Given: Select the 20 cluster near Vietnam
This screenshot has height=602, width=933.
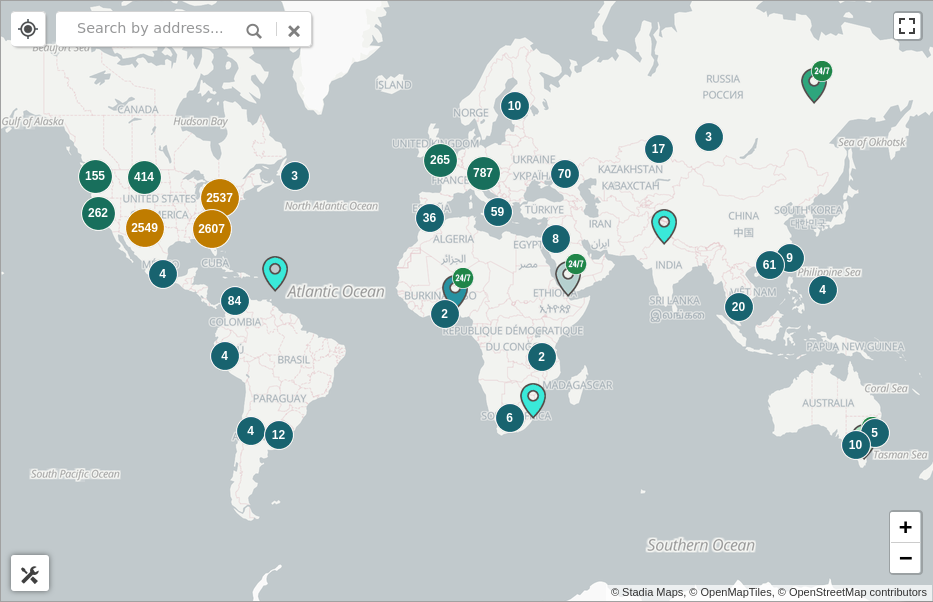Looking at the screenshot, I should click(x=738, y=307).
